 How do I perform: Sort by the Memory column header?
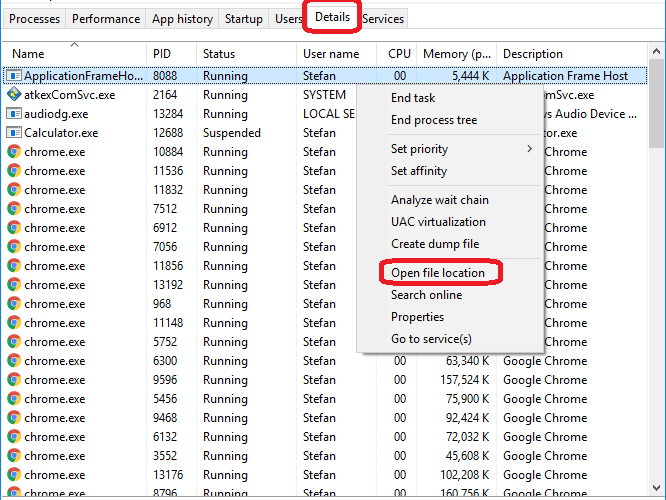[x=457, y=54]
